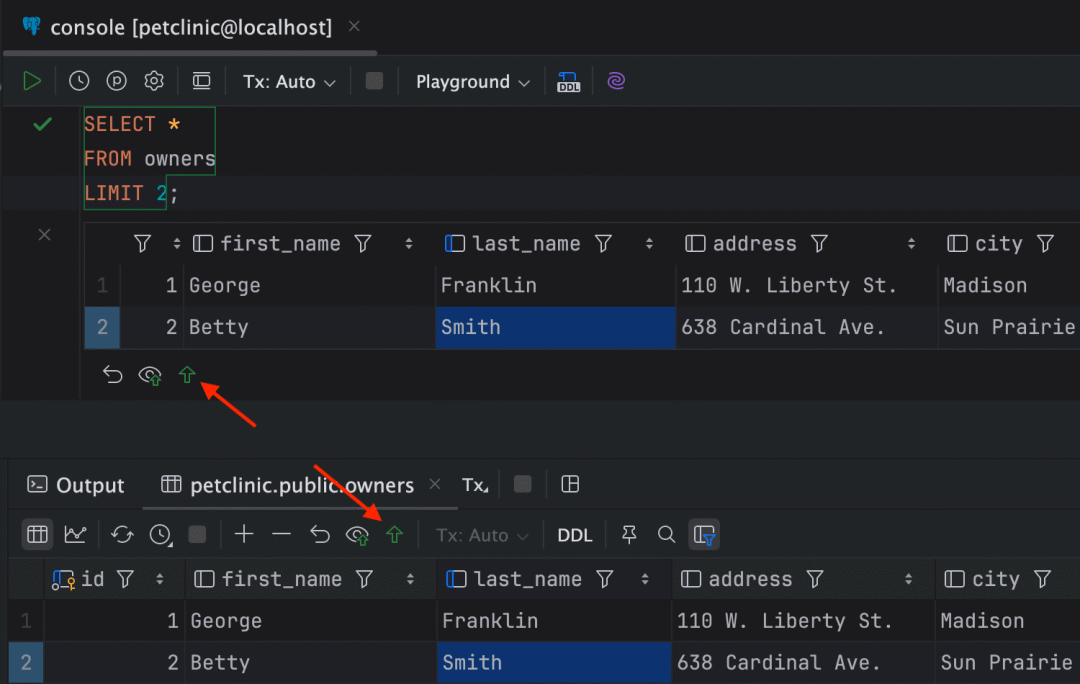
Task: Close the petclinic.public.owners tab
Action: point(435,484)
